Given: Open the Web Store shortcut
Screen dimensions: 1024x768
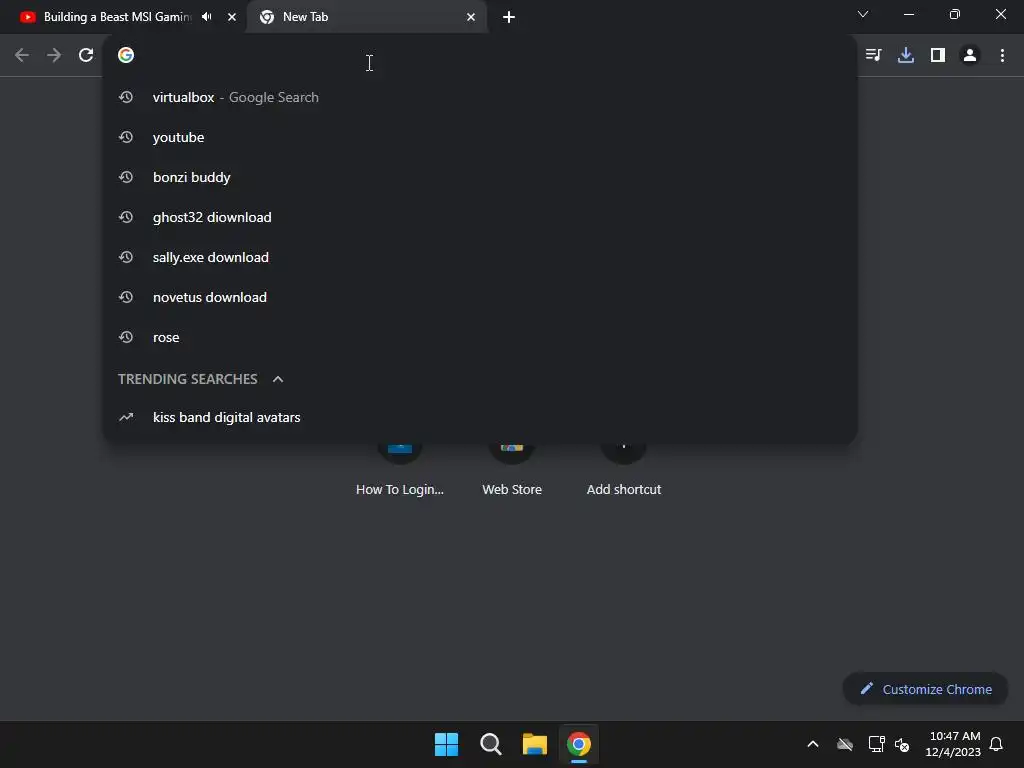Looking at the screenshot, I should click(512, 470).
